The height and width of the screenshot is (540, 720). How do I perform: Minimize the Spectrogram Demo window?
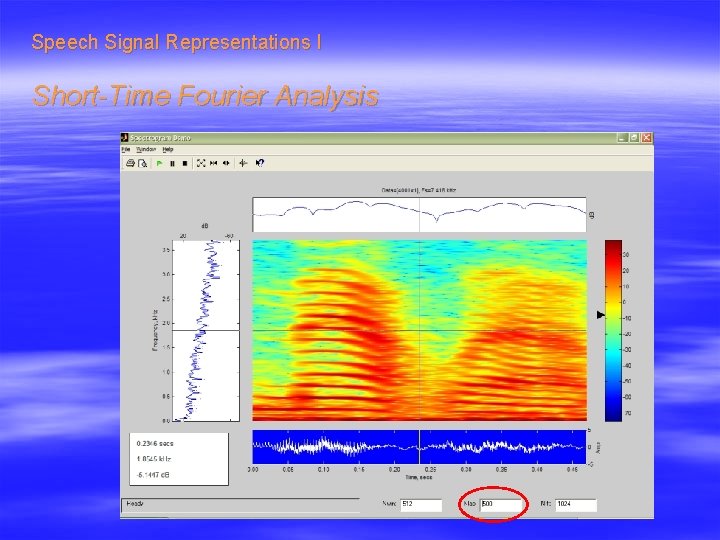(x=622, y=138)
